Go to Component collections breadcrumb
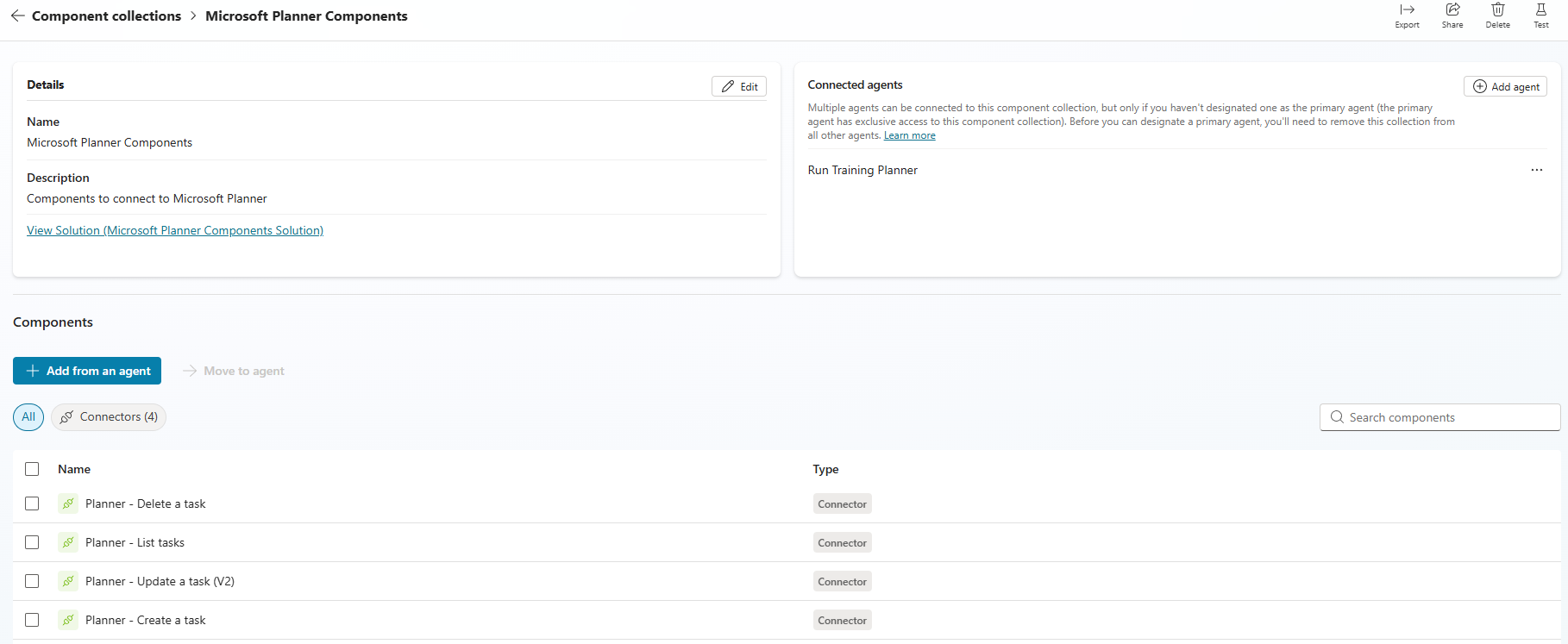 [106, 16]
